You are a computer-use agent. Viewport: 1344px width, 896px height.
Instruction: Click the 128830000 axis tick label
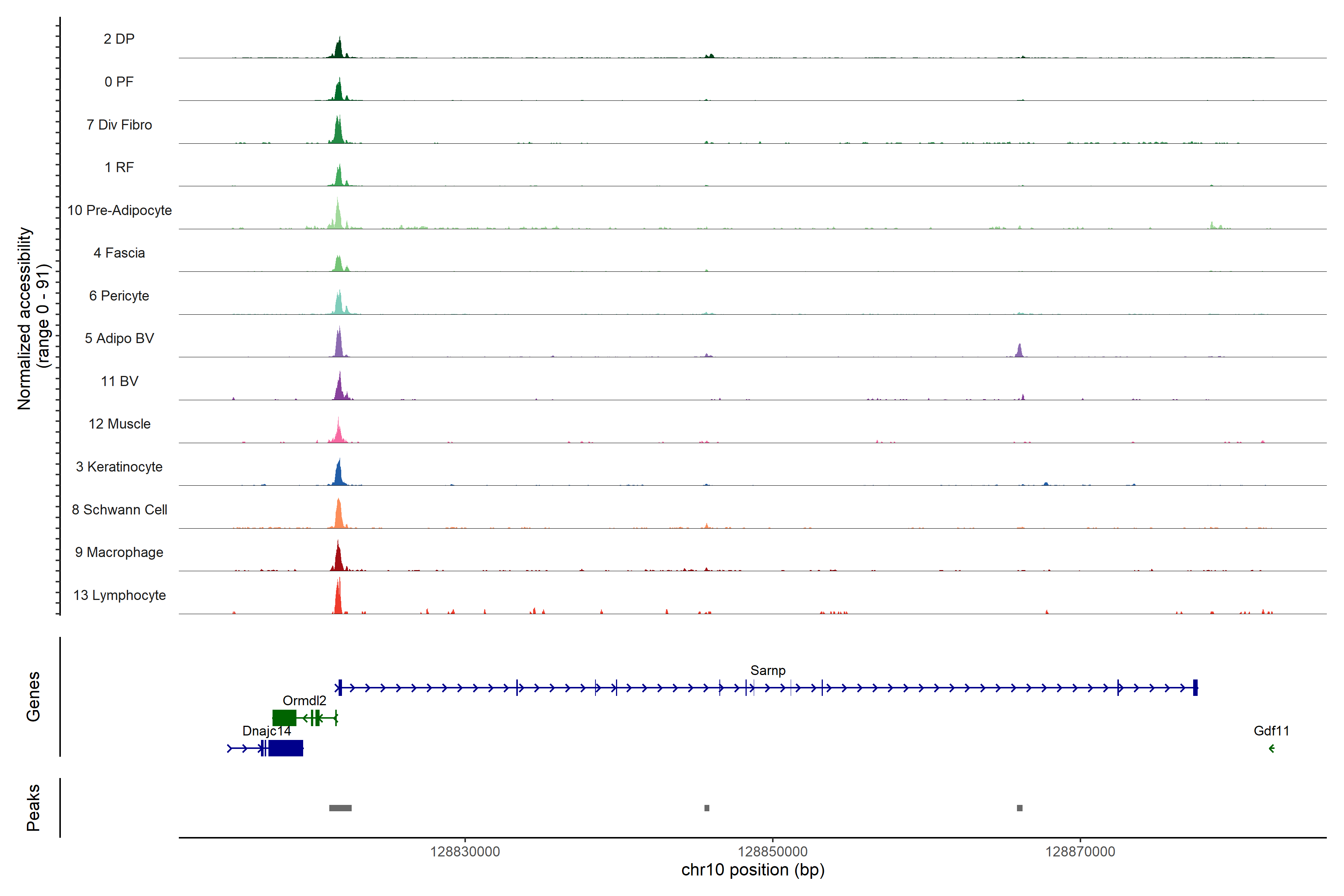[464, 852]
